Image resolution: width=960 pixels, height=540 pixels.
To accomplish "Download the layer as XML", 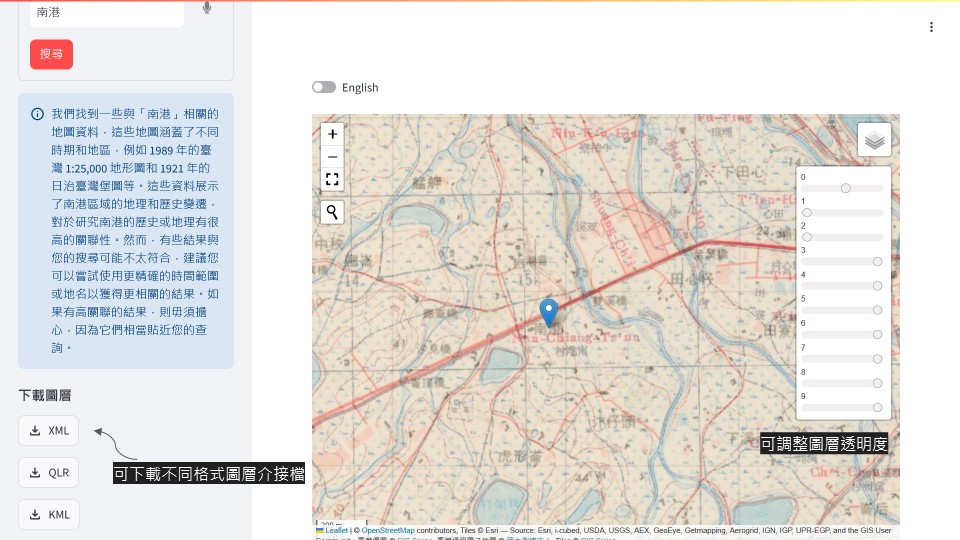I will pyautogui.click(x=48, y=430).
